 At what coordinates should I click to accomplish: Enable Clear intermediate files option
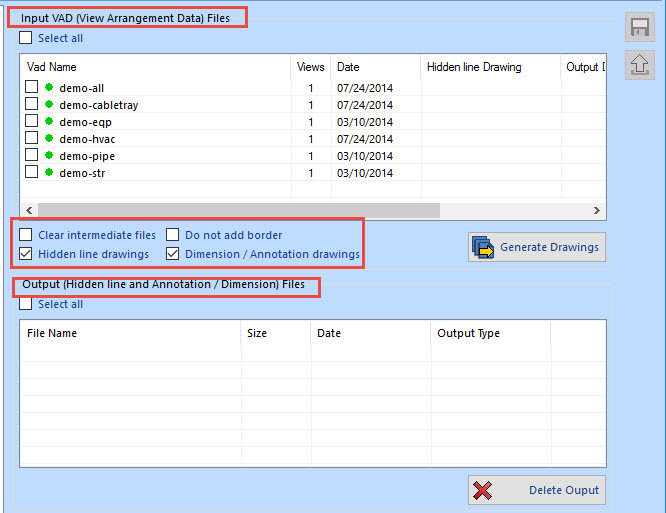(26, 235)
